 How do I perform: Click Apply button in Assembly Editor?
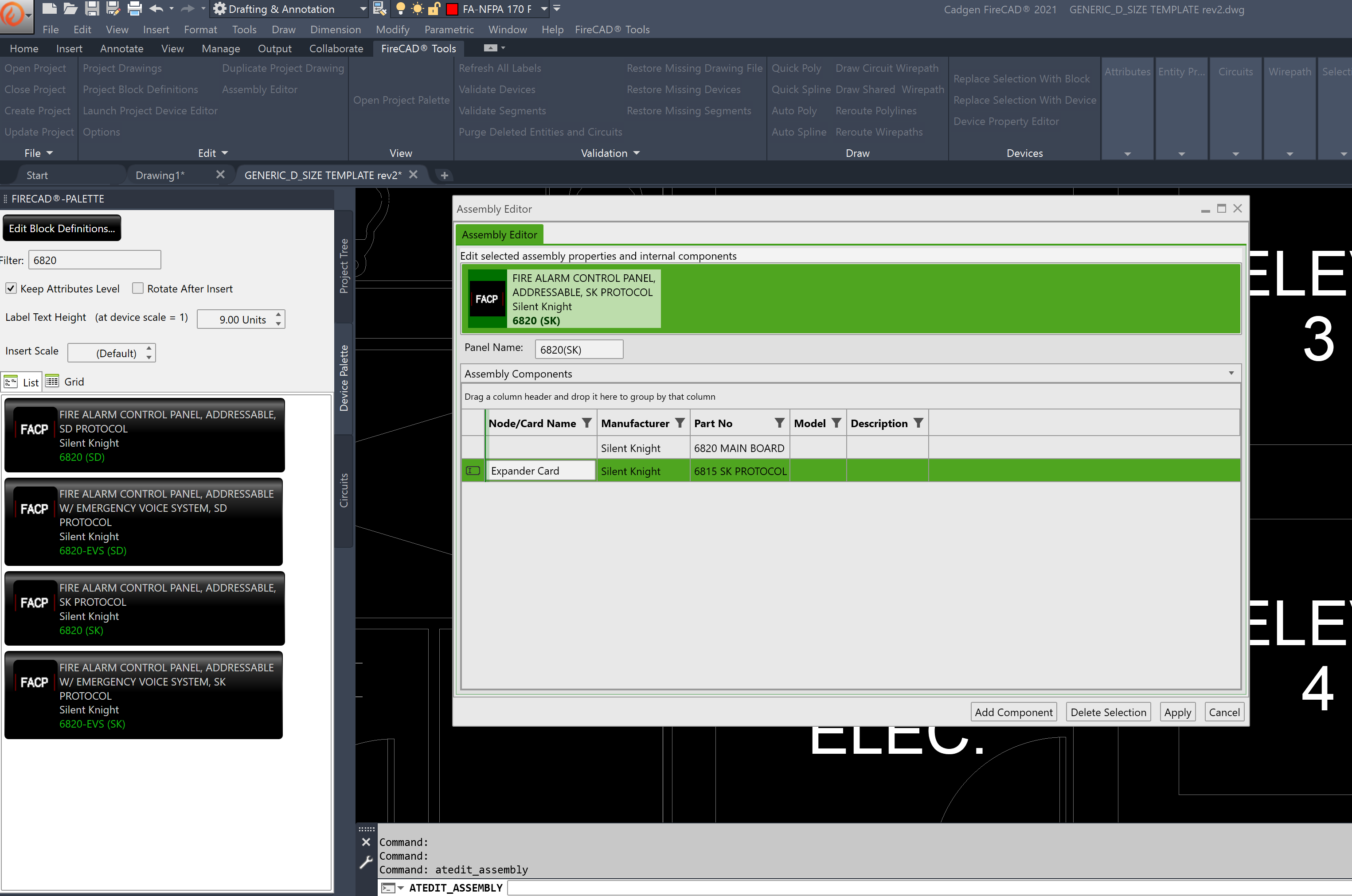(x=1177, y=712)
